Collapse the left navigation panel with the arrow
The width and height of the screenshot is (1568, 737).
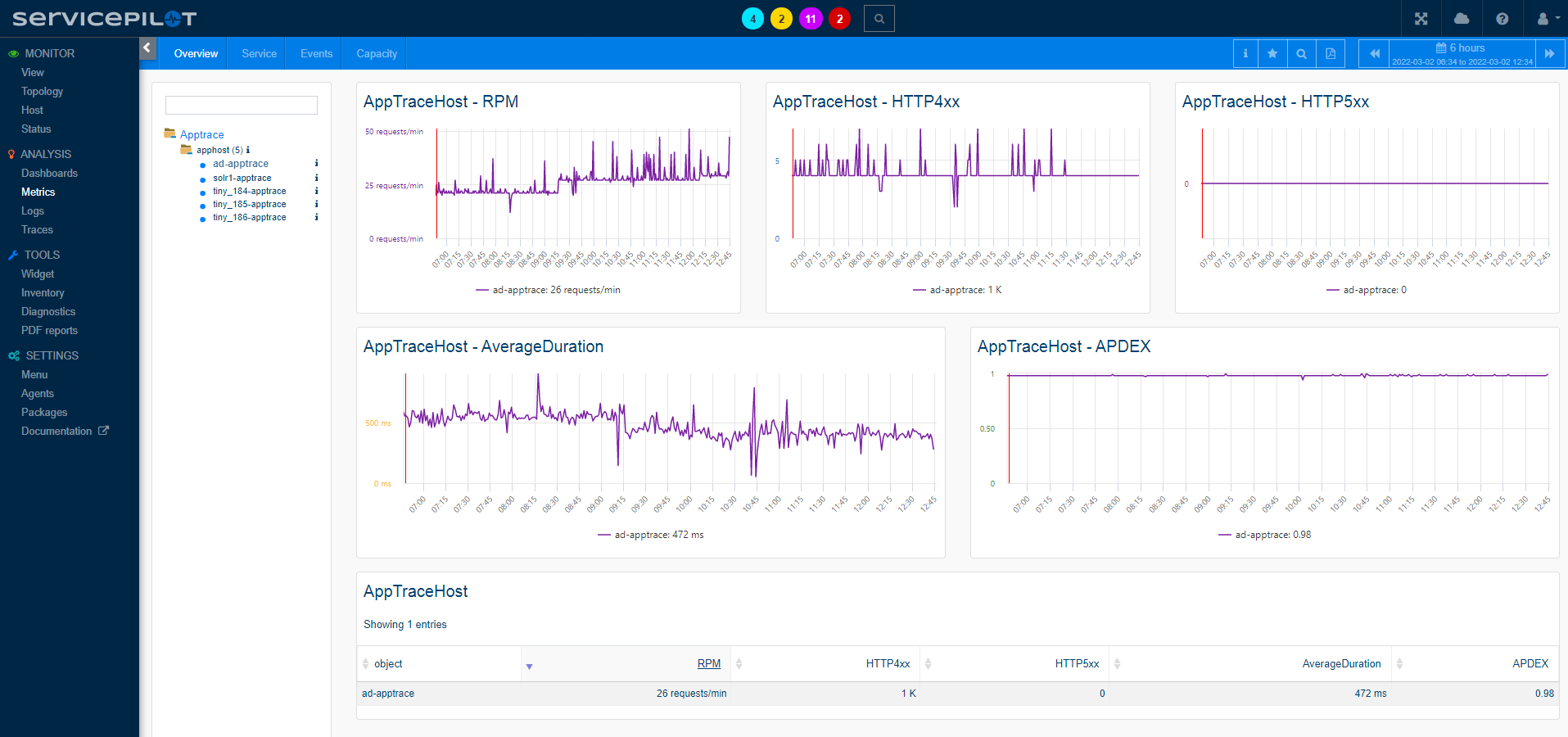click(147, 48)
